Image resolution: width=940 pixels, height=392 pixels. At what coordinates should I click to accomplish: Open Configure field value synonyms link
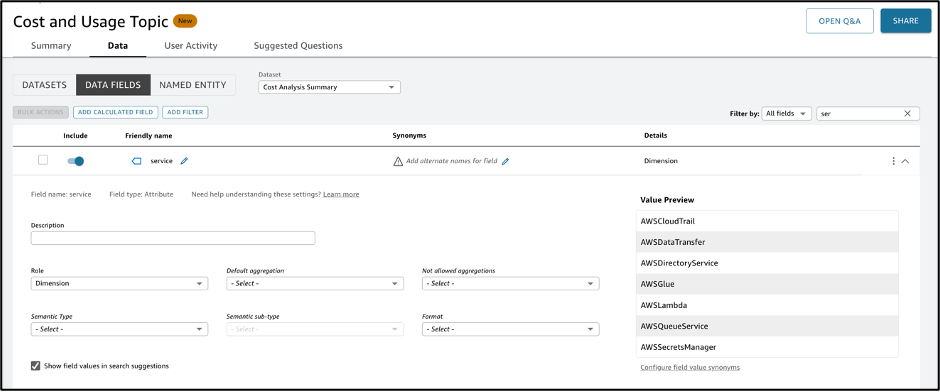click(689, 367)
